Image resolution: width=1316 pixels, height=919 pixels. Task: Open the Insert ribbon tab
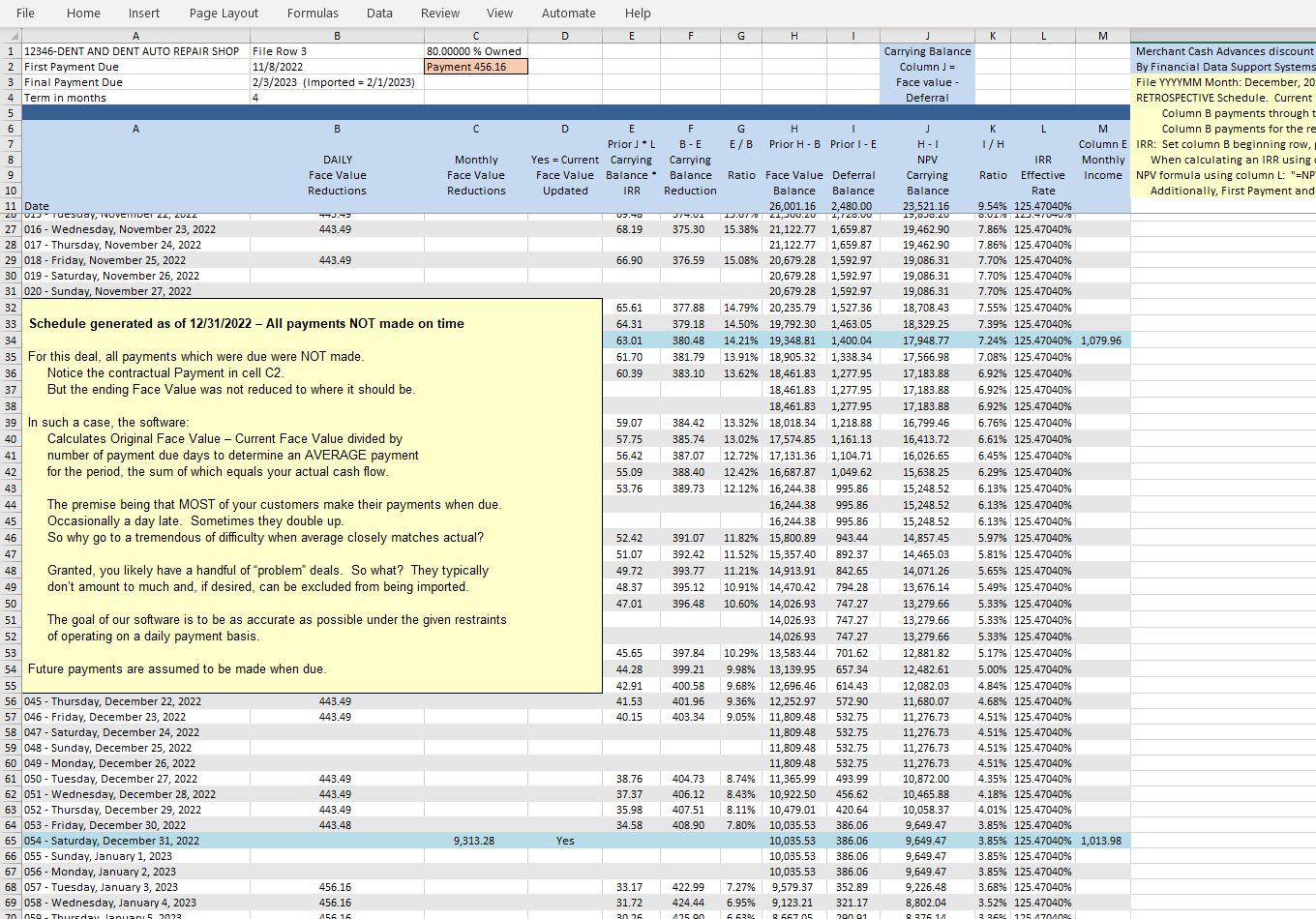tap(144, 14)
